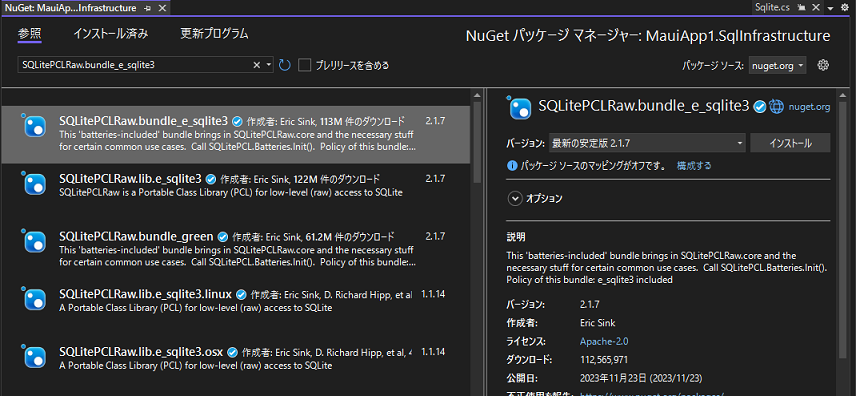Open the open-documents list dropdown arrow

830,8
